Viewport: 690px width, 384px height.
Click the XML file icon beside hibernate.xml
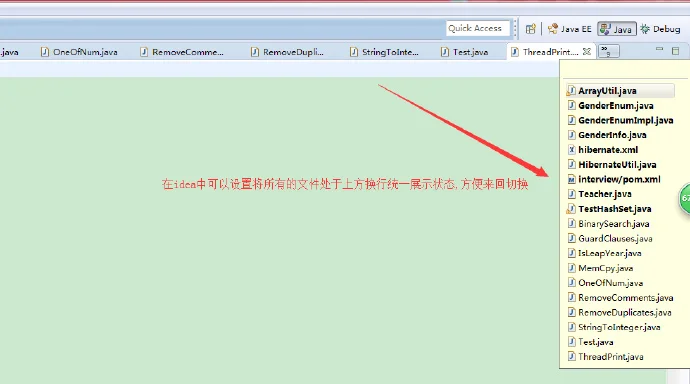571,150
